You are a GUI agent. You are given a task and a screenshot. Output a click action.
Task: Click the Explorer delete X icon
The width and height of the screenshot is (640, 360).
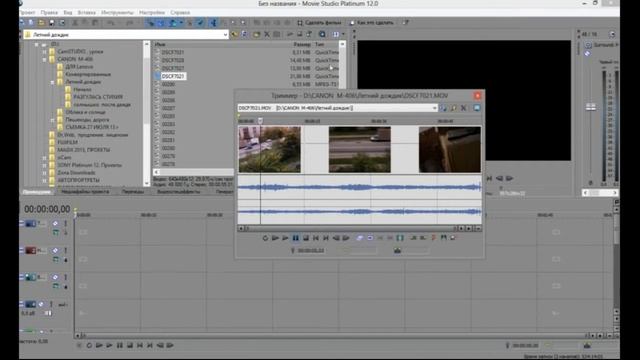click(267, 35)
